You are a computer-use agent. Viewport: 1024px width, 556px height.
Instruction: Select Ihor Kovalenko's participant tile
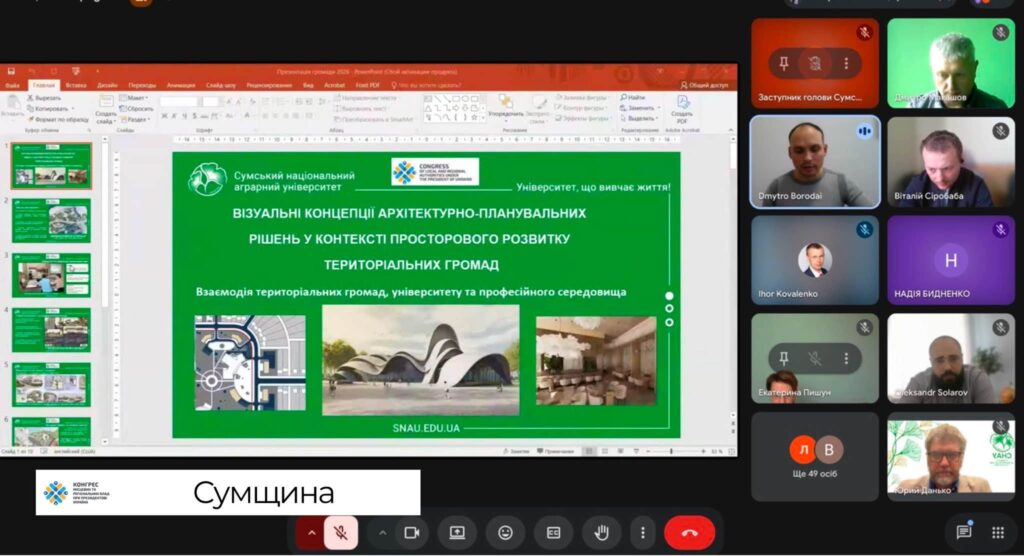[x=815, y=260]
